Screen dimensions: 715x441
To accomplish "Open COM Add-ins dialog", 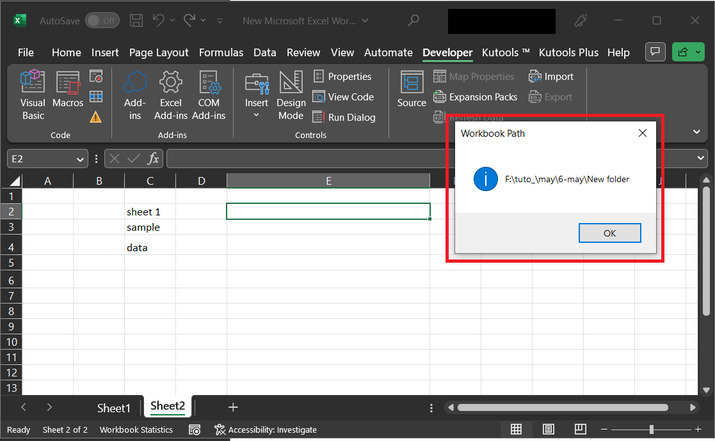I will (x=209, y=95).
